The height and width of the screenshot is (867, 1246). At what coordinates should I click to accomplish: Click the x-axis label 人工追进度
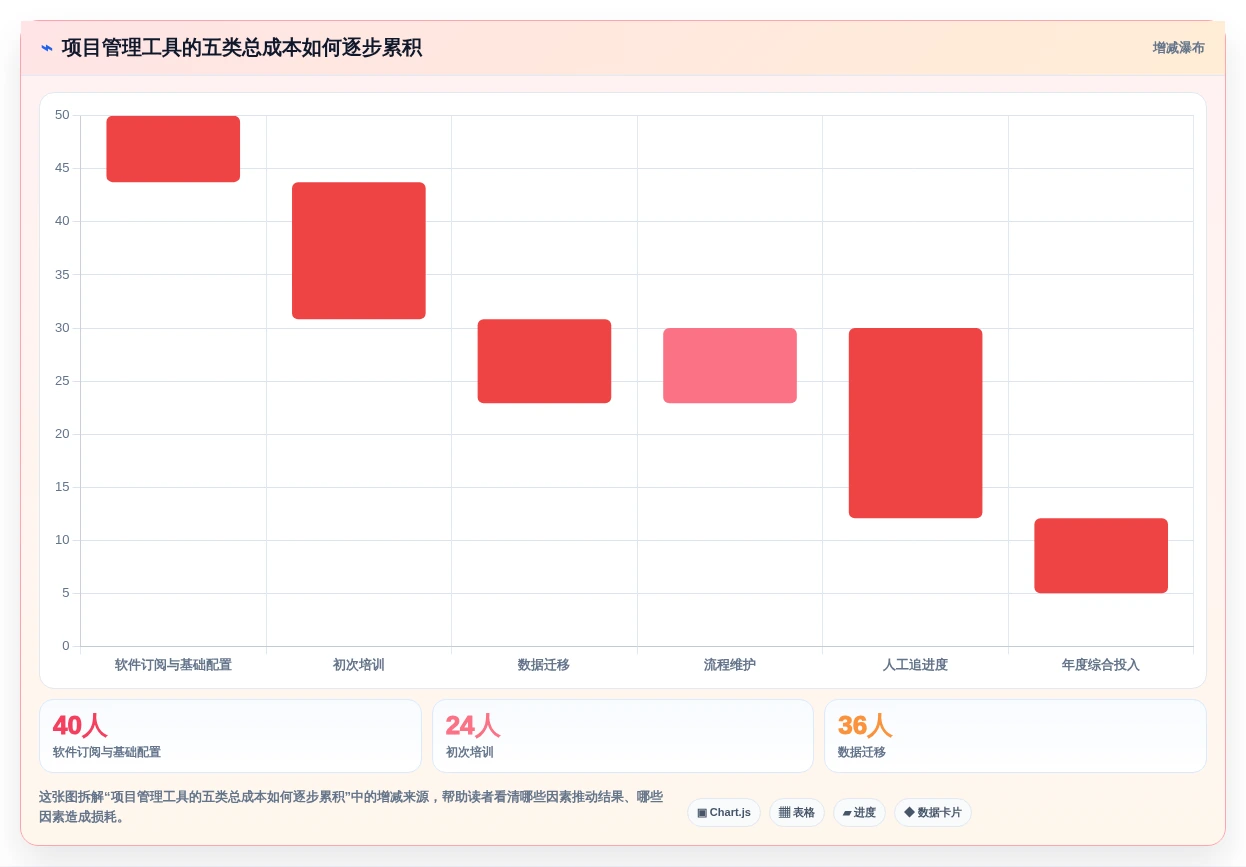tap(915, 665)
